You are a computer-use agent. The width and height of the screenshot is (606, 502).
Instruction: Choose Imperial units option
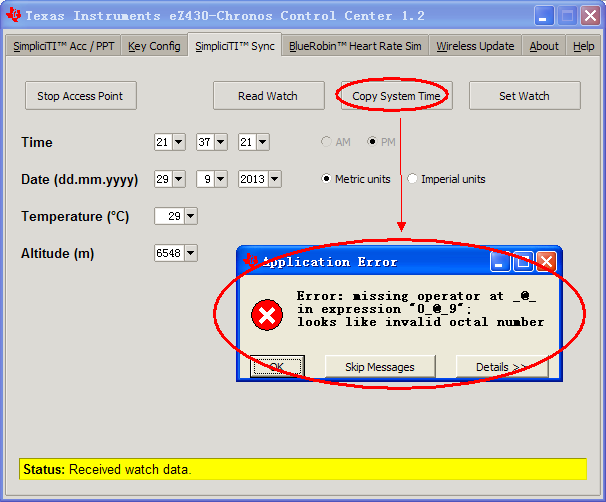pyautogui.click(x=412, y=179)
